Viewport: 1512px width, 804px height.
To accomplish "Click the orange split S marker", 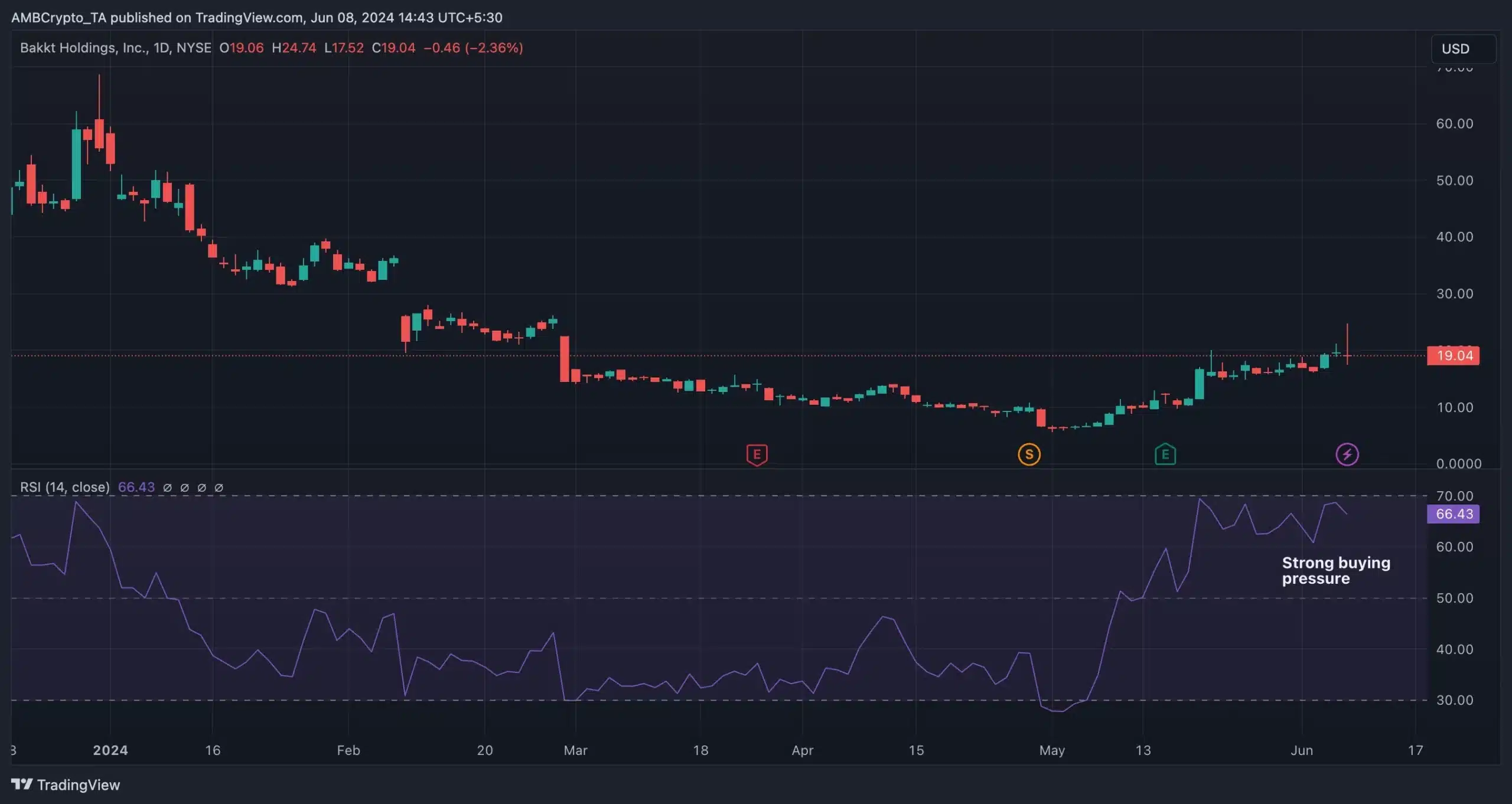I will click(1029, 455).
